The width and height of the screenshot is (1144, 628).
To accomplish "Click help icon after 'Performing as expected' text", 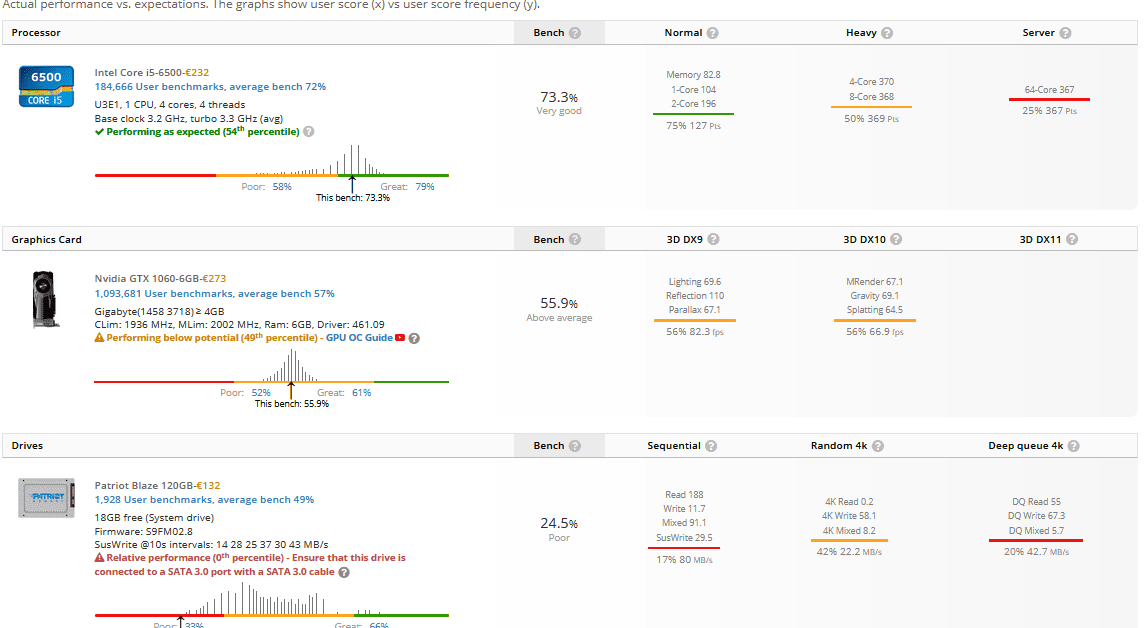I will [309, 132].
